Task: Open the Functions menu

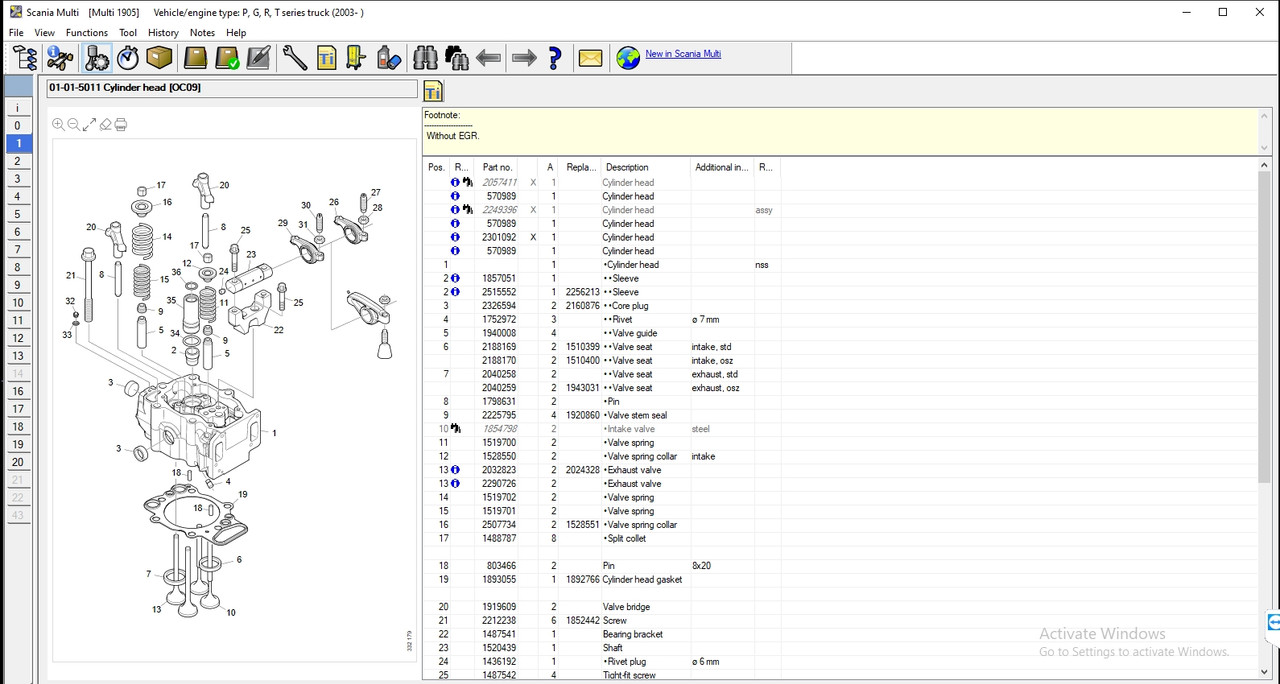Action: tap(87, 32)
